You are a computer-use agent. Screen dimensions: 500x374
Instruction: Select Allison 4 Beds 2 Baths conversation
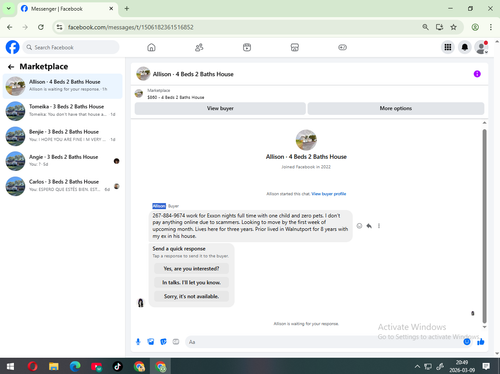63,86
